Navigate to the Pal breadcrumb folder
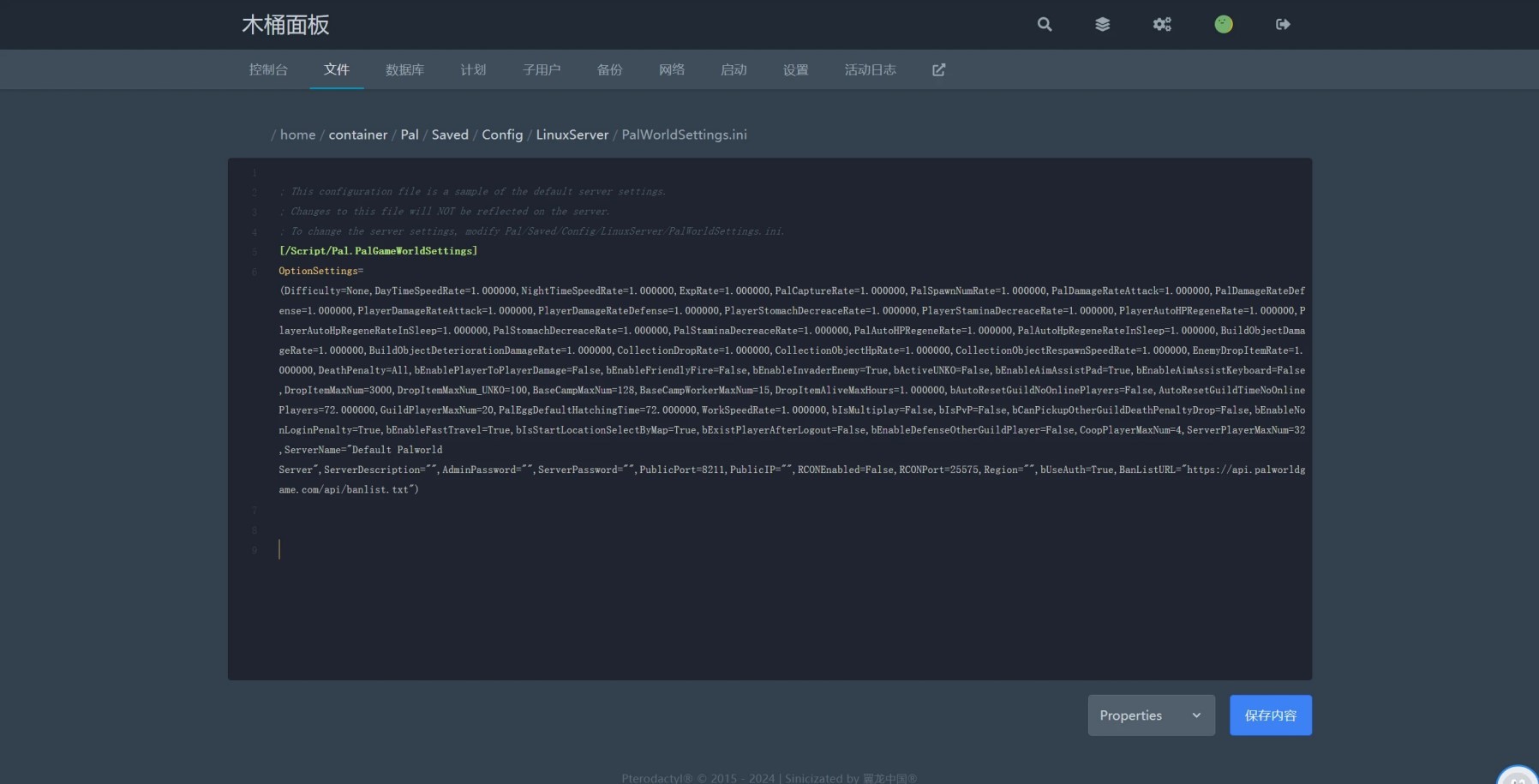1539x784 pixels. point(410,135)
